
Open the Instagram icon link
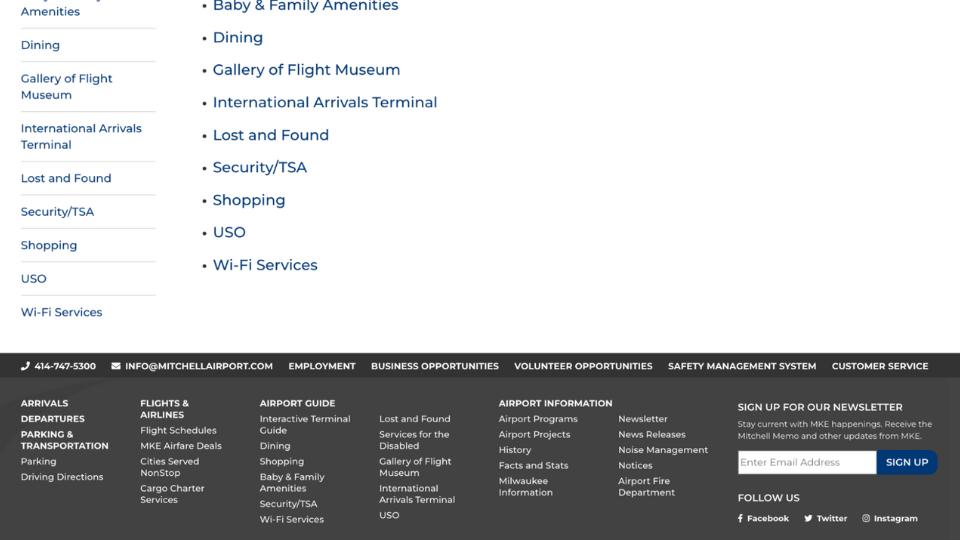coord(866,519)
